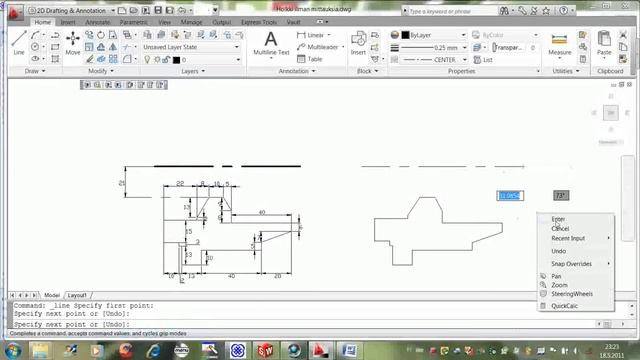640x360 pixels.
Task: Click the Multileader tool
Action: click(318, 47)
